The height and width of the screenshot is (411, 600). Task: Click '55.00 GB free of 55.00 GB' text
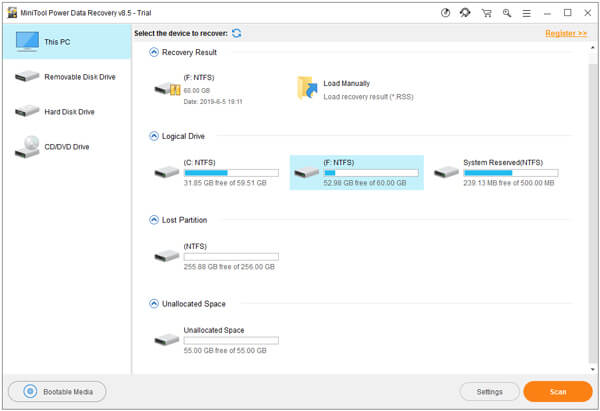(225, 351)
